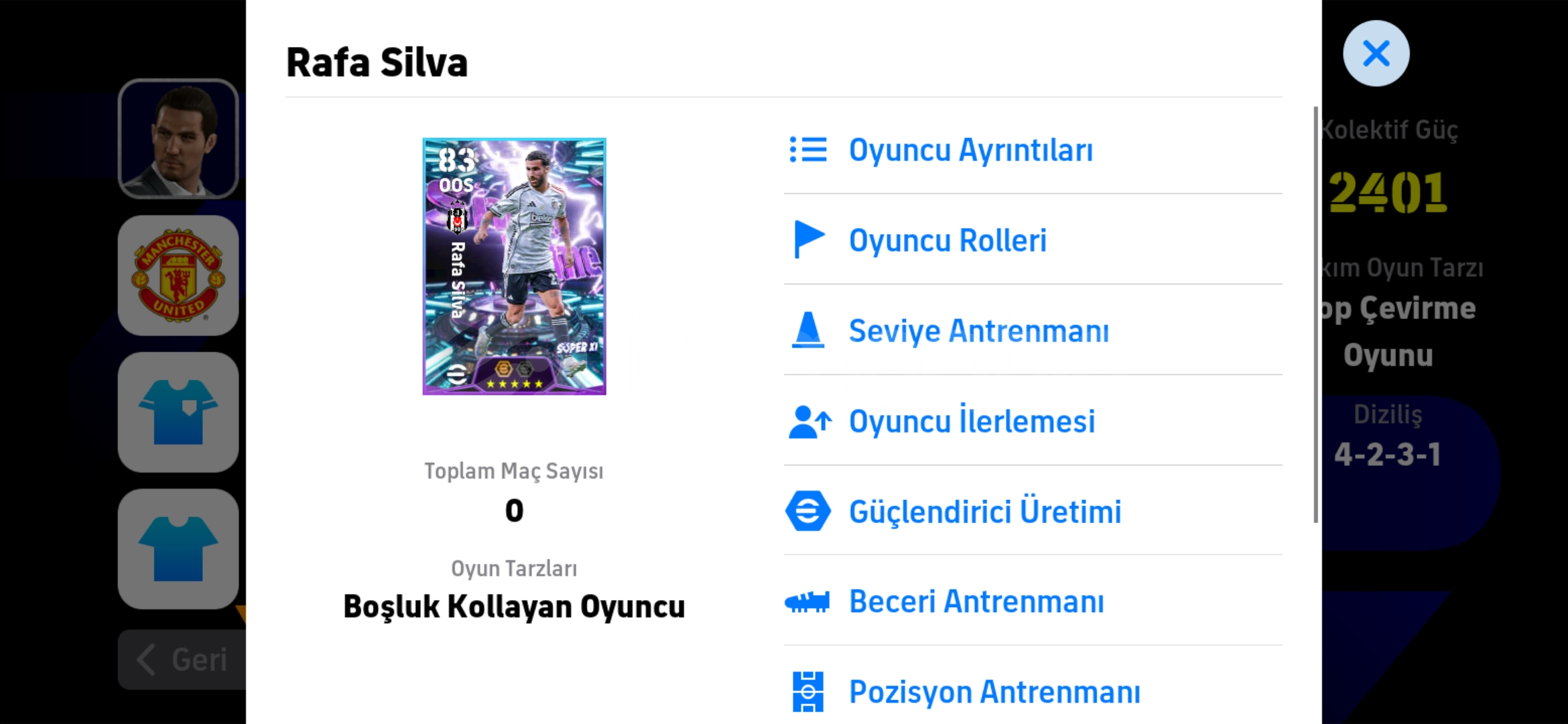Select Güçlendirici Üretimi text link

[984, 511]
